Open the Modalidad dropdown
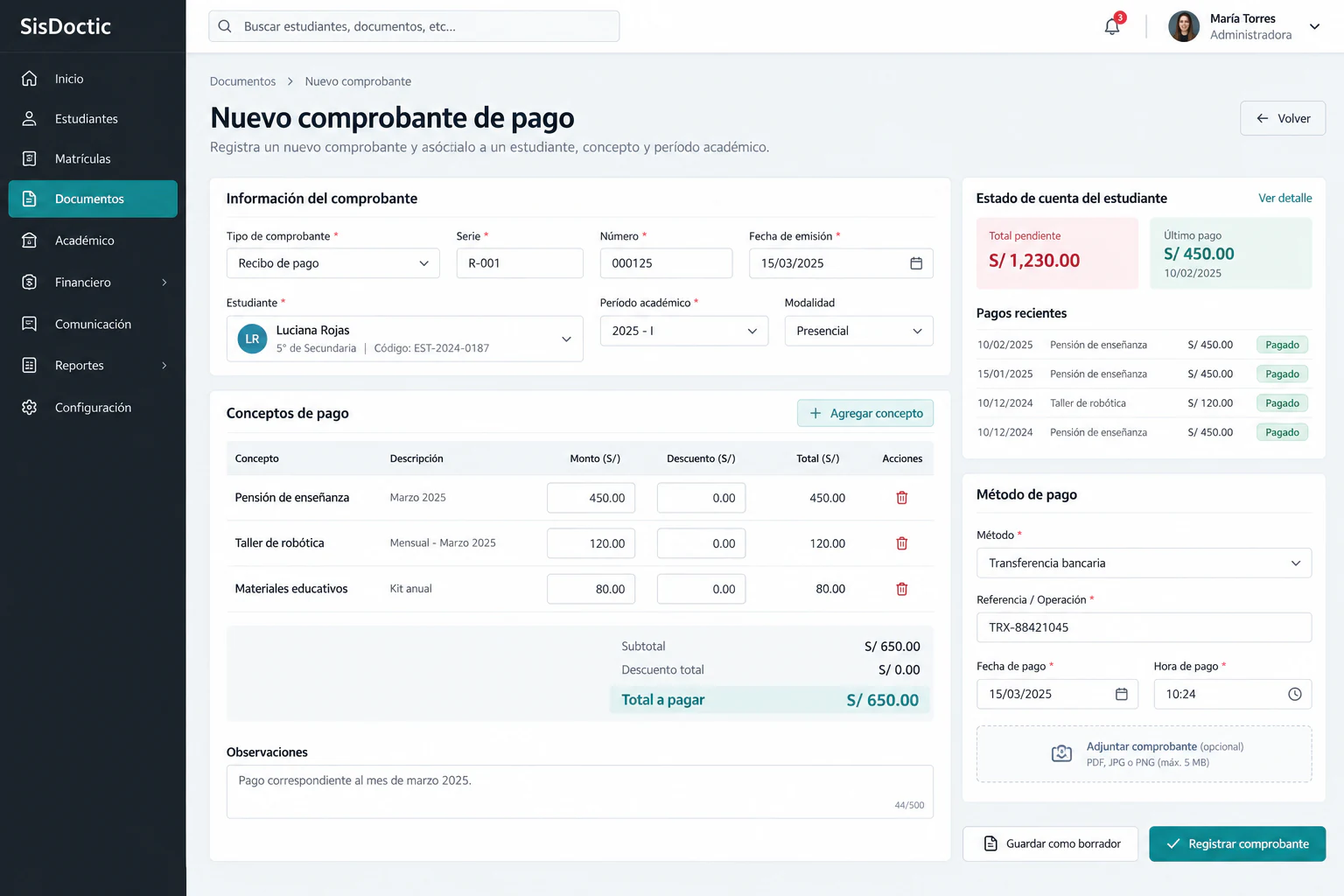1344x896 pixels. [x=859, y=331]
